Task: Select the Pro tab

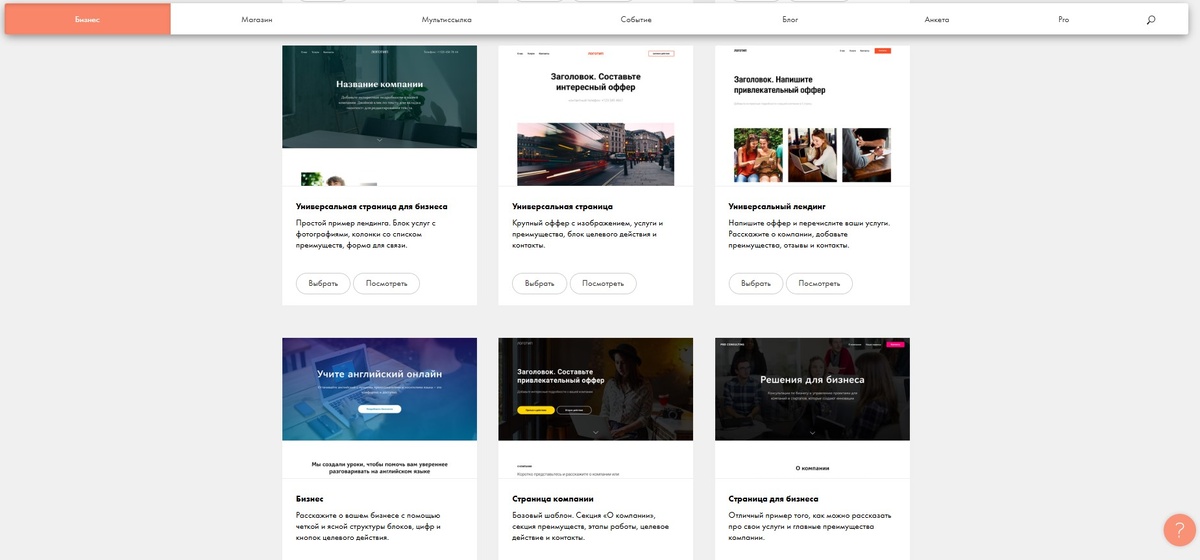Action: 1064,19
